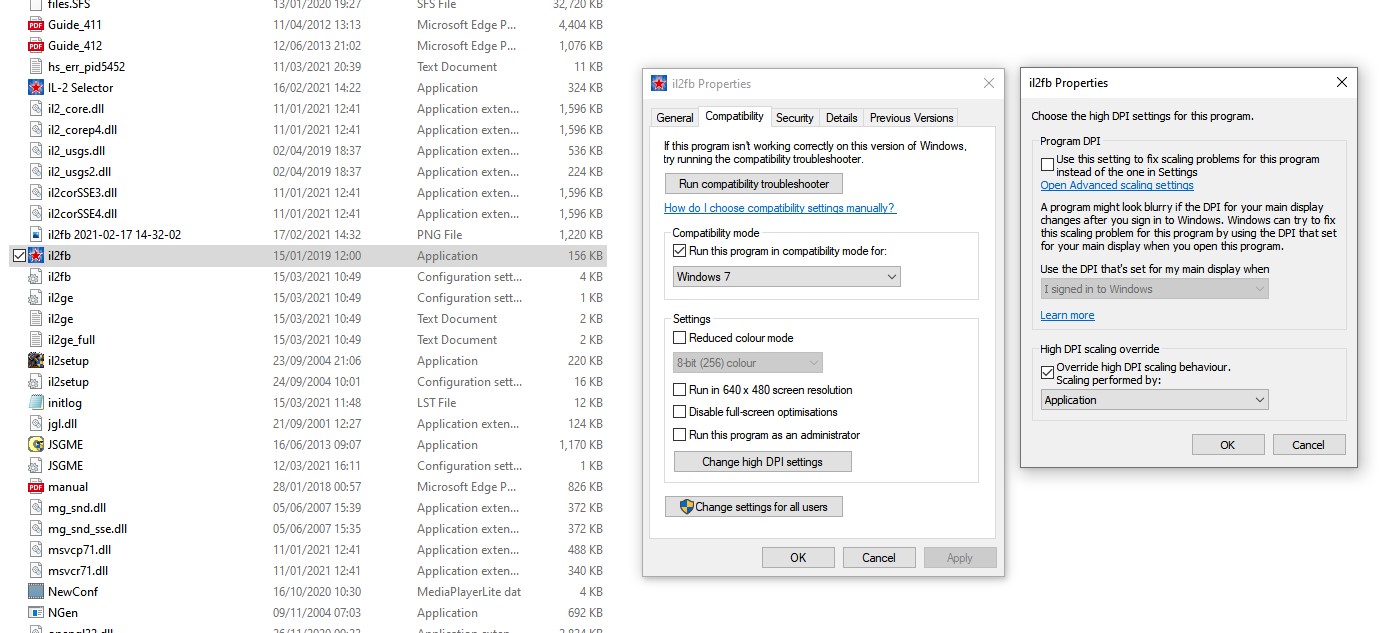1383x633 pixels.
Task: Click the il2fb 2021-02-17 PNG file icon
Action: [x=36, y=234]
